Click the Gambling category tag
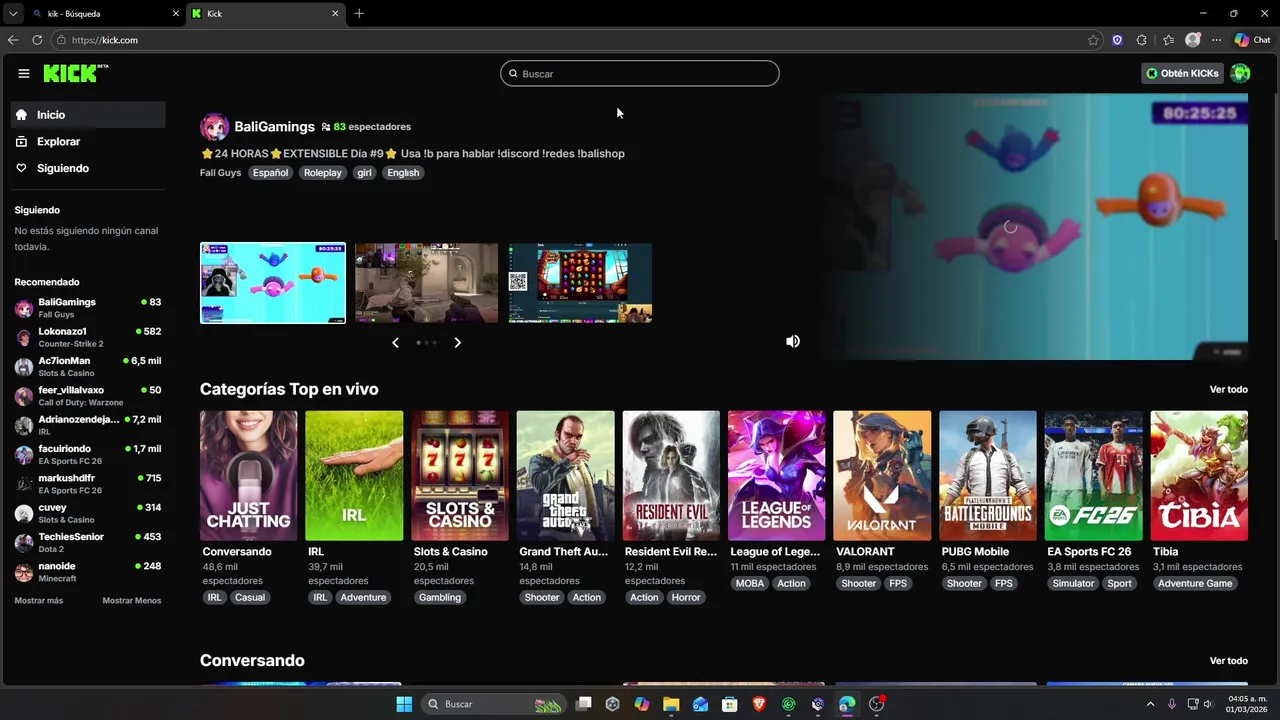Image resolution: width=1280 pixels, height=720 pixels. [x=440, y=598]
